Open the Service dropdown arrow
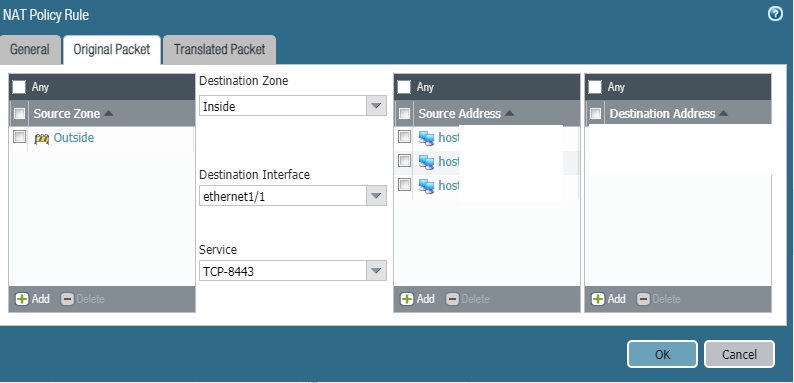The image size is (794, 383). tap(376, 271)
